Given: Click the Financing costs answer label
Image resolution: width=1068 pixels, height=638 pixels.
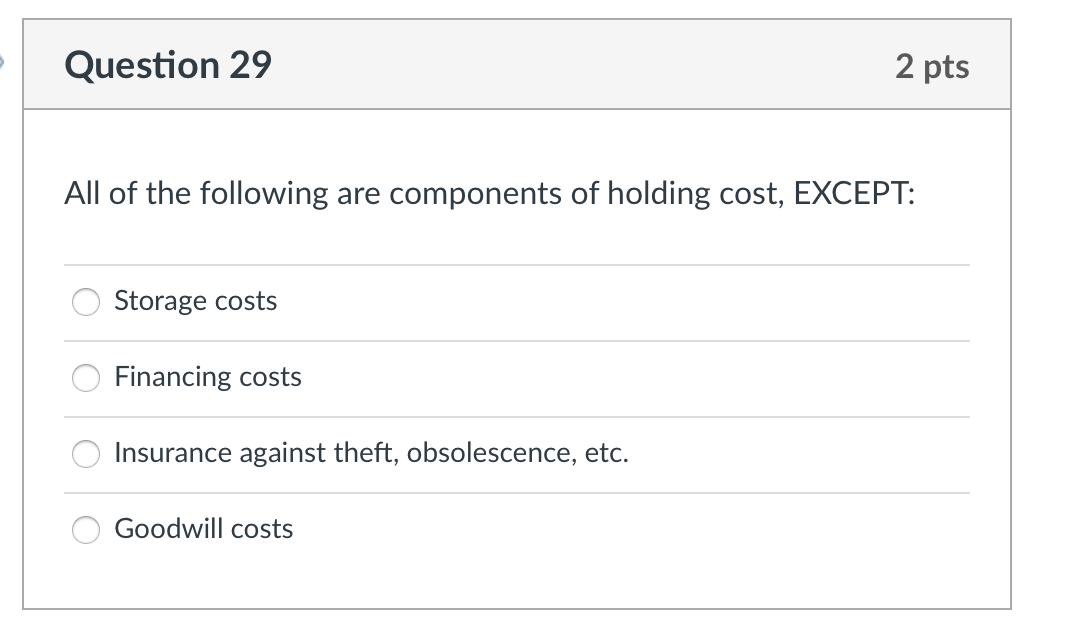Looking at the screenshot, I should [x=207, y=377].
